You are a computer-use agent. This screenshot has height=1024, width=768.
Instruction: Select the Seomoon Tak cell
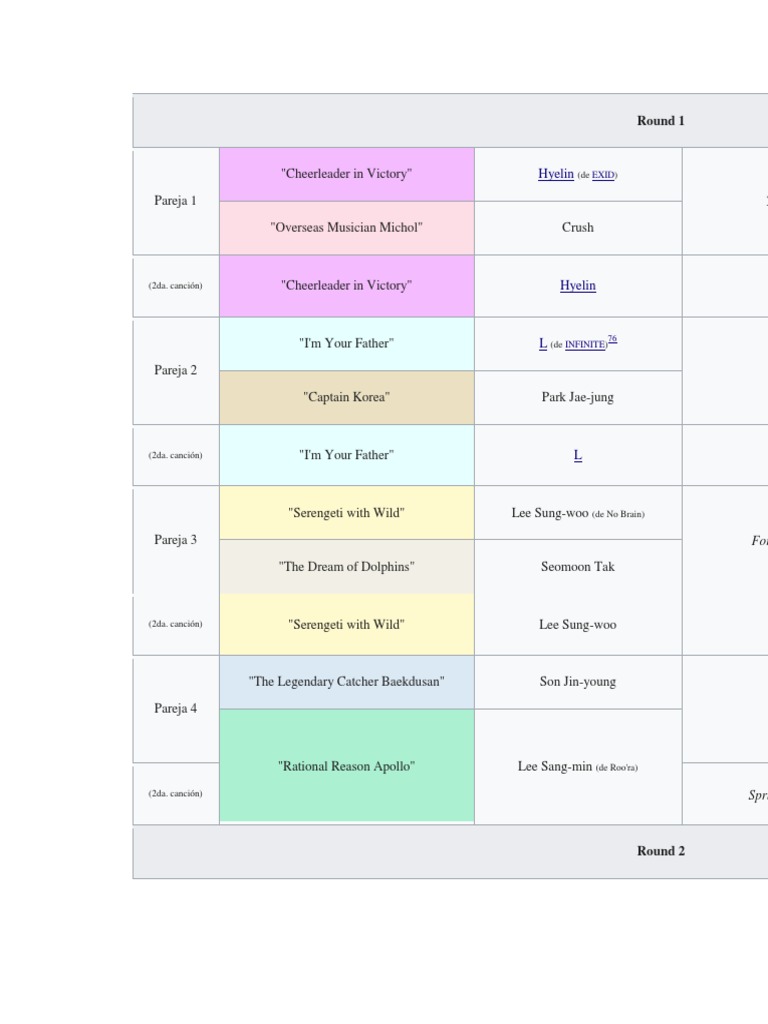pyautogui.click(x=577, y=567)
